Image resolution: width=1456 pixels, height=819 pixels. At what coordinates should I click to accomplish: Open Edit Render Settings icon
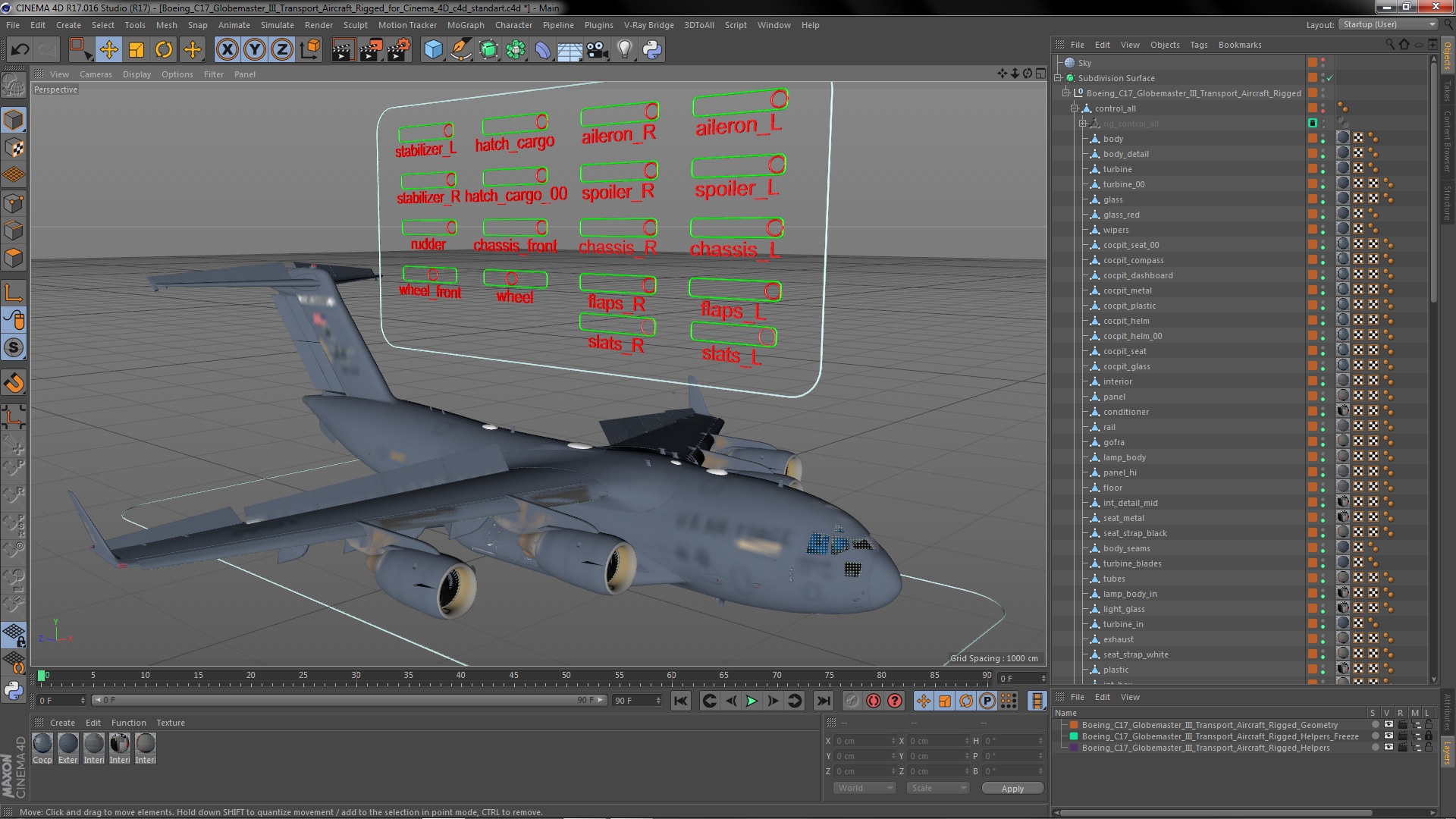[x=398, y=50]
